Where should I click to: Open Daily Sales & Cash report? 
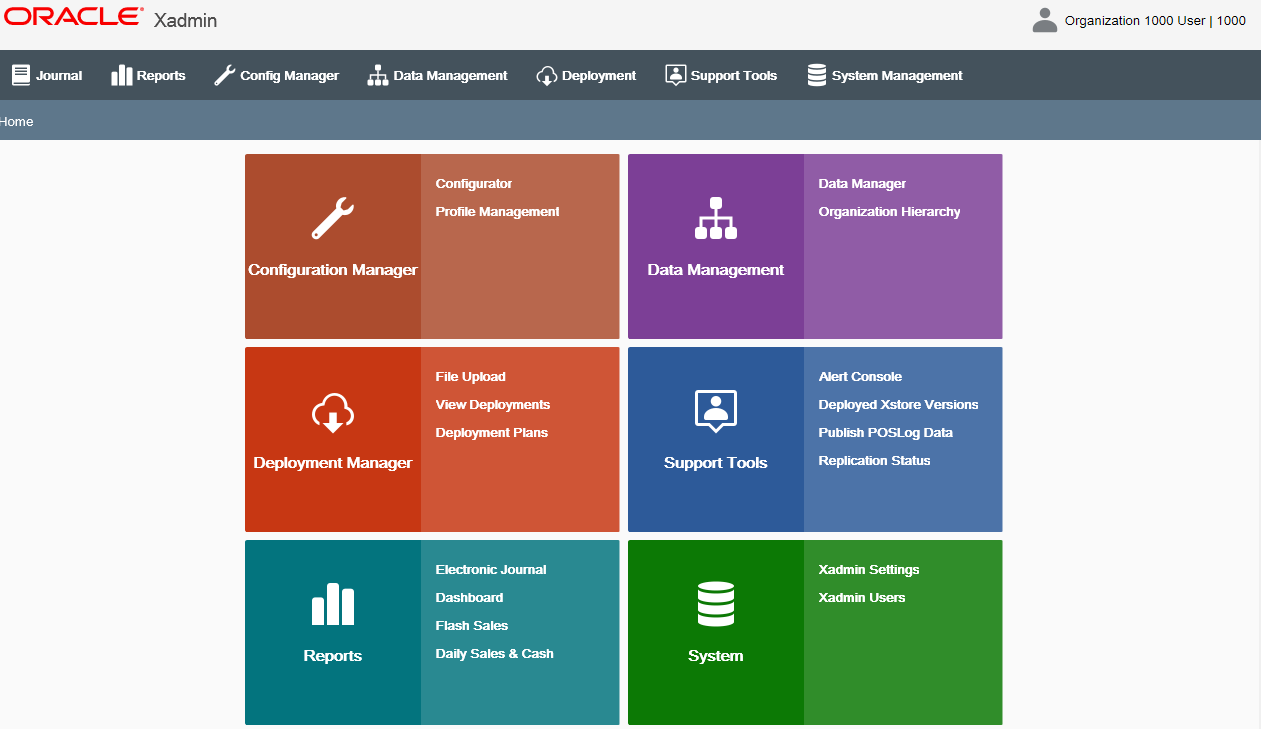pos(494,654)
